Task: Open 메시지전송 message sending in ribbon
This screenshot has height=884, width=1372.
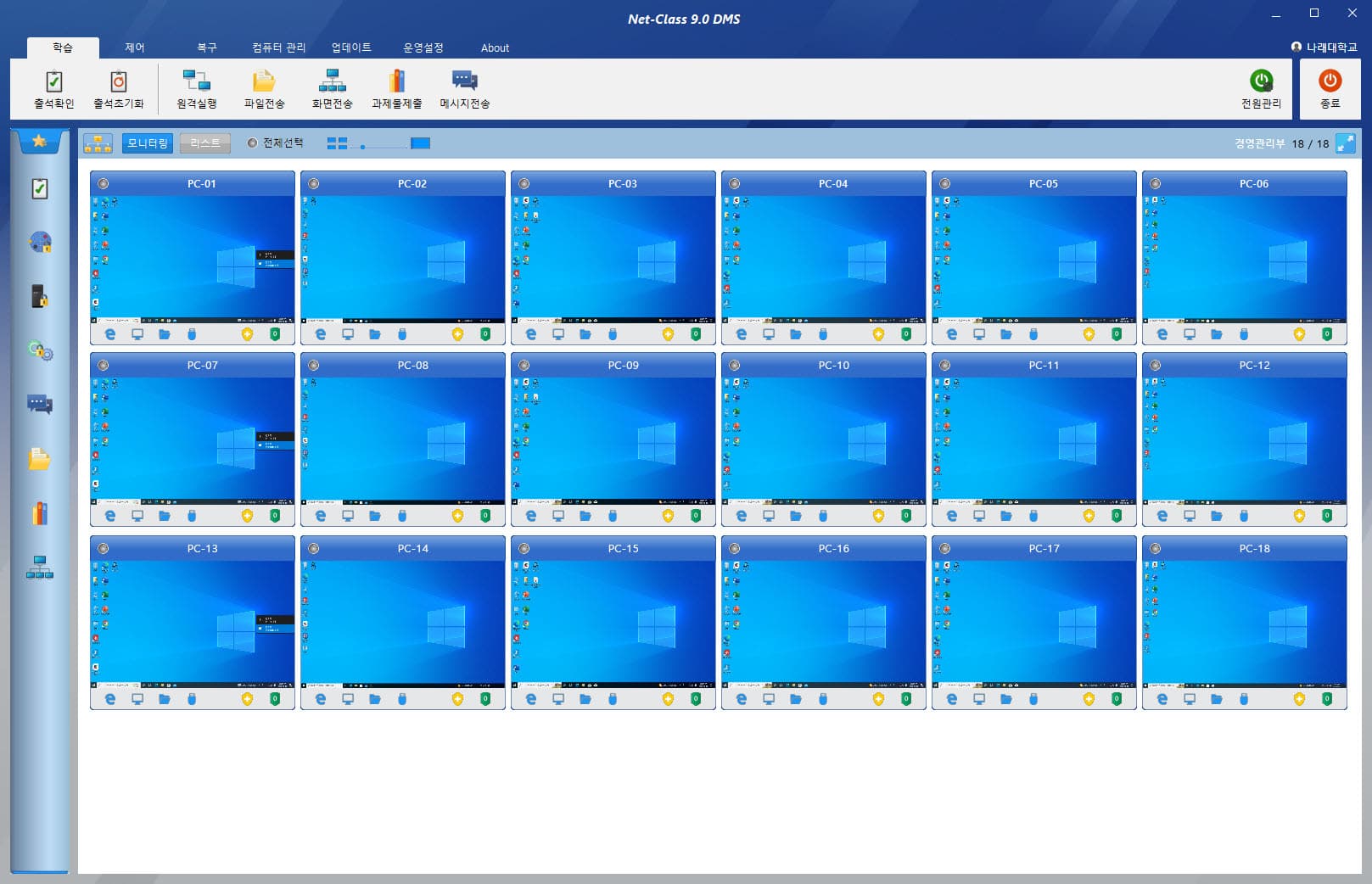Action: click(x=464, y=89)
